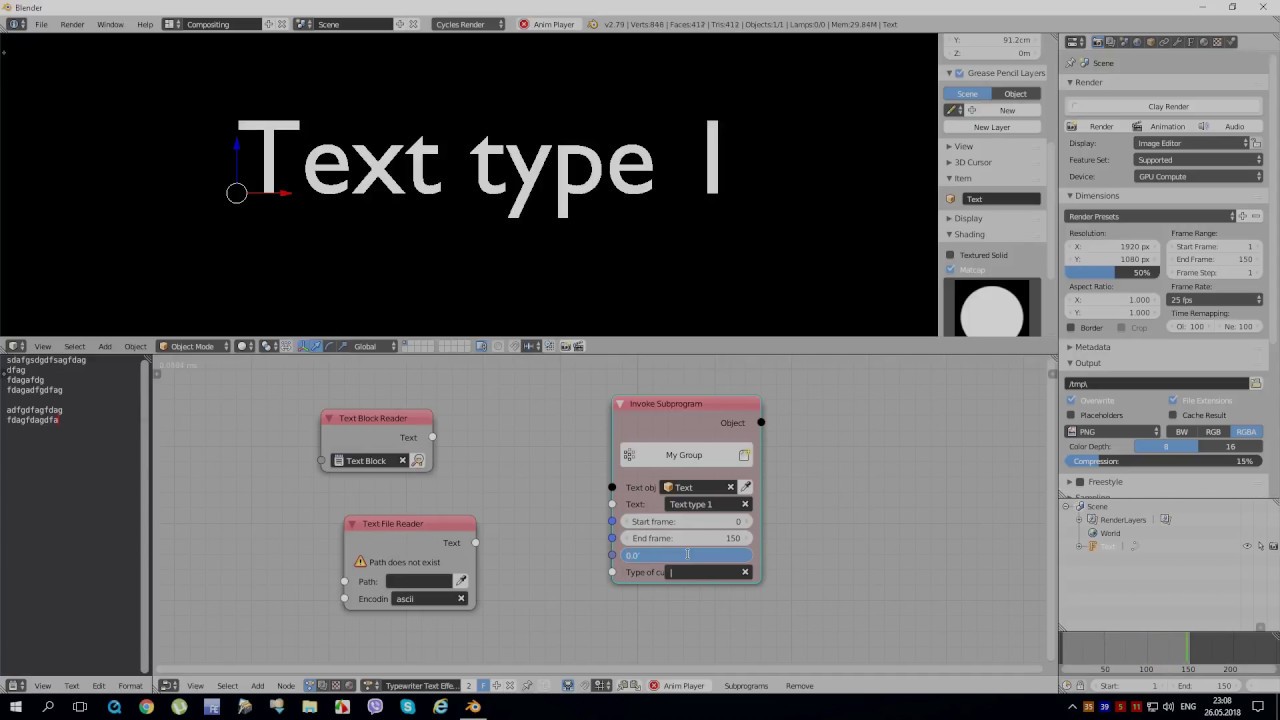Open the Texture properties tab icon
1280x720 pixels.
point(1217,42)
